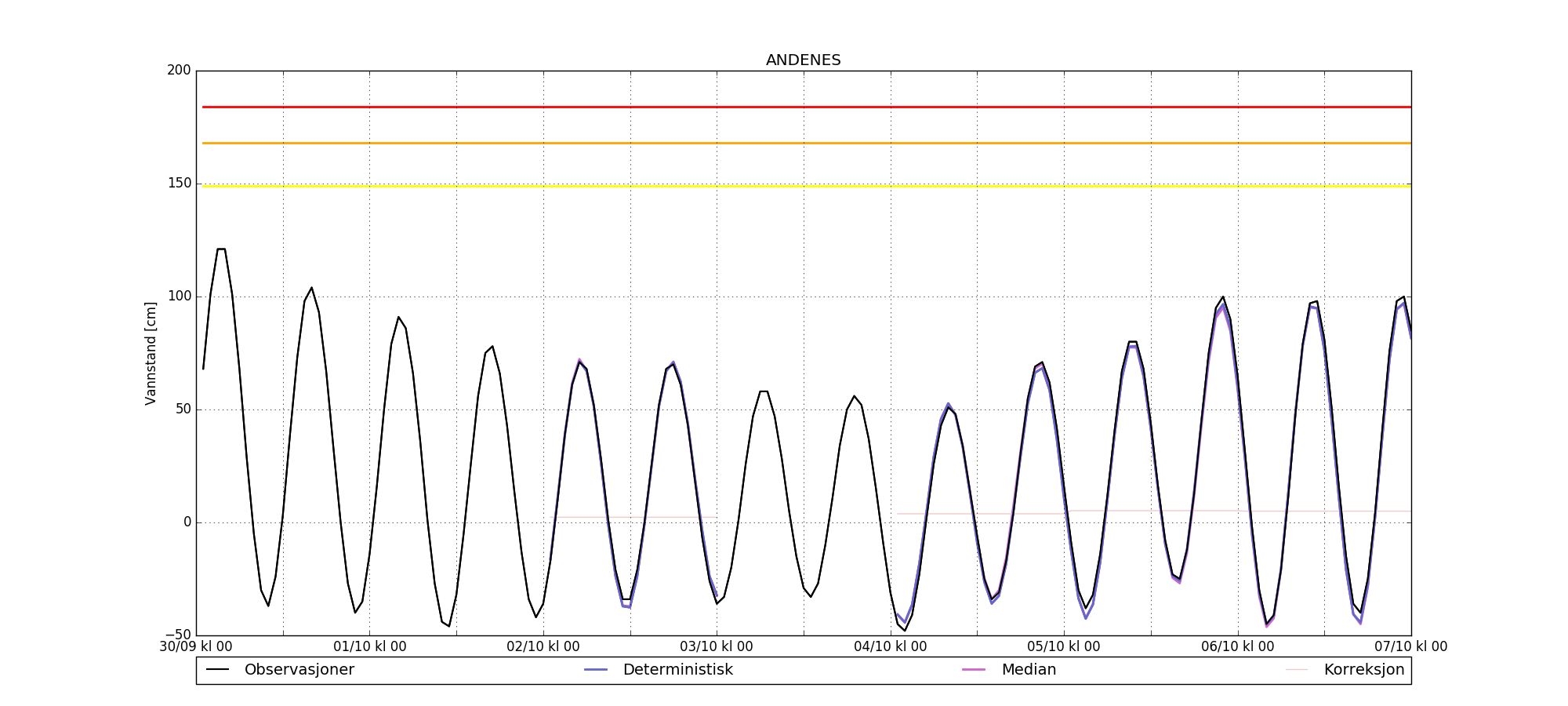Click the blue Deterministisk legend line sample
1568x706 pixels.
point(596,670)
